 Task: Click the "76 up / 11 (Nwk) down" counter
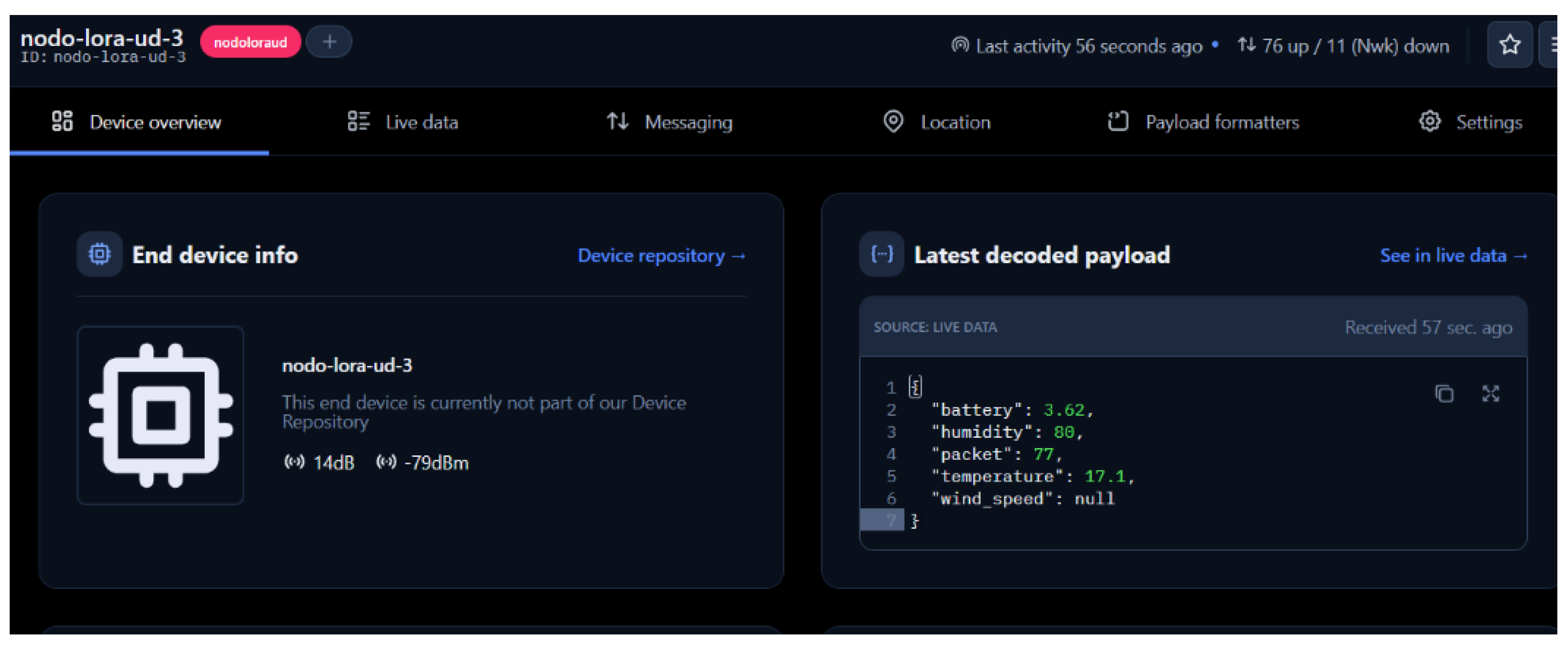click(x=1356, y=45)
